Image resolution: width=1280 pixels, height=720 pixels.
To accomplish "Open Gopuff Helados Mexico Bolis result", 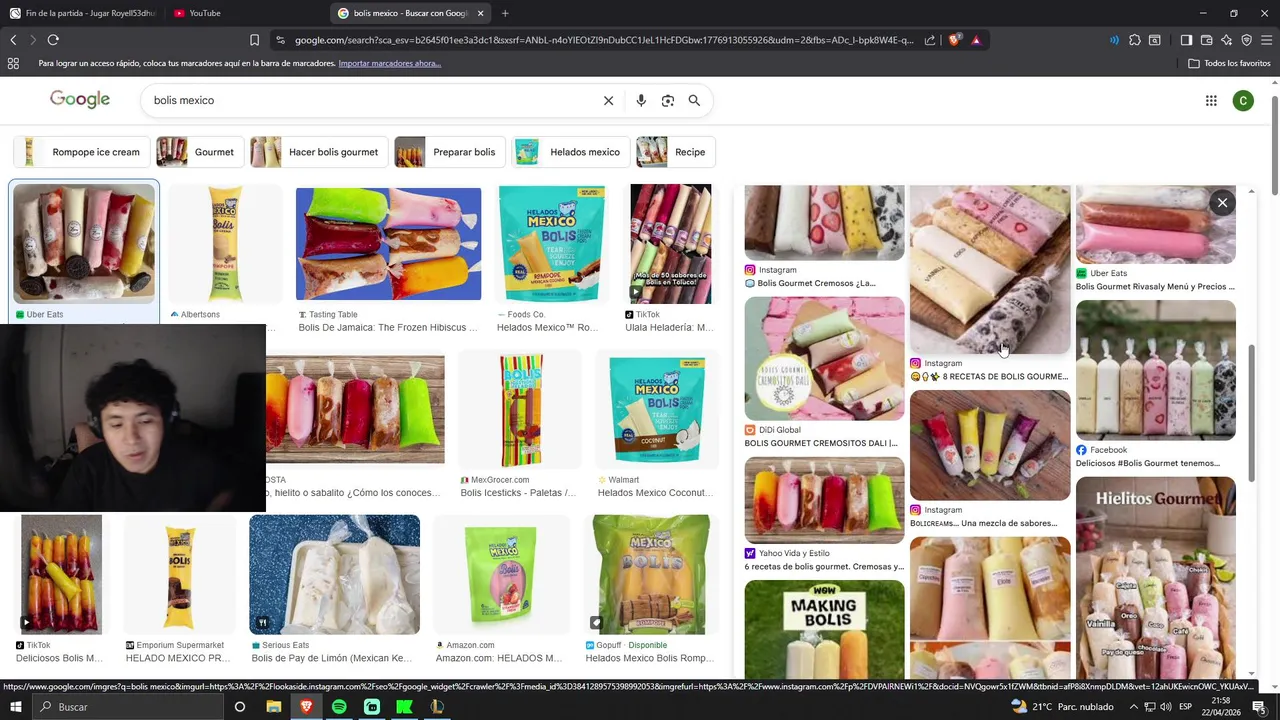I will coord(650,575).
